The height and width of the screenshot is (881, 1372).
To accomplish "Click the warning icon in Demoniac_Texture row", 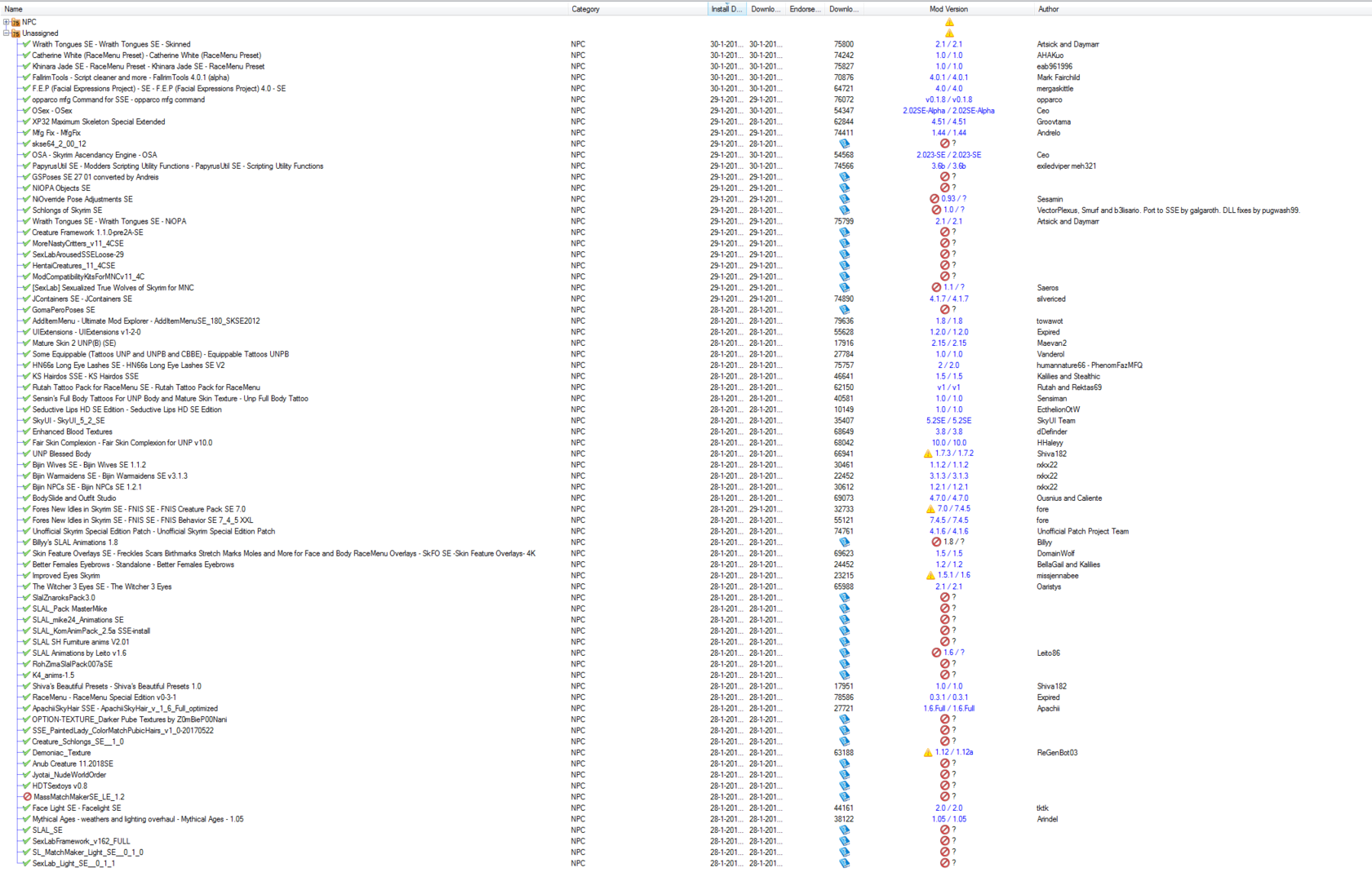I will click(928, 753).
